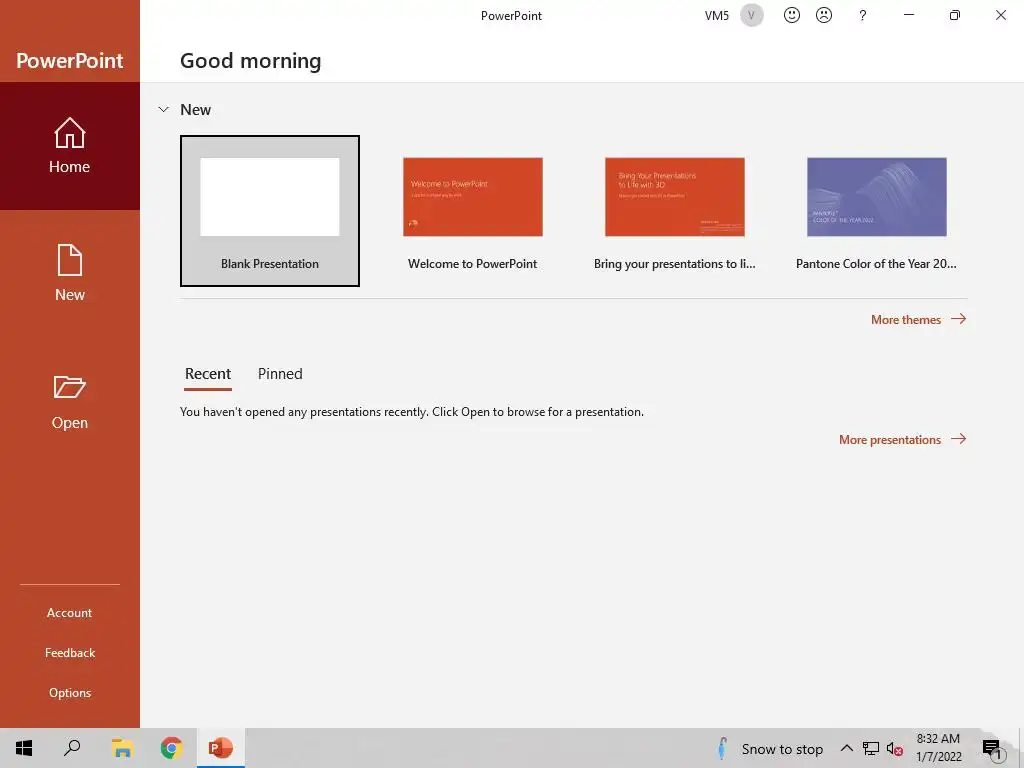This screenshot has width=1024, height=768.
Task: Open Feedback page in sidebar
Action: tap(70, 652)
